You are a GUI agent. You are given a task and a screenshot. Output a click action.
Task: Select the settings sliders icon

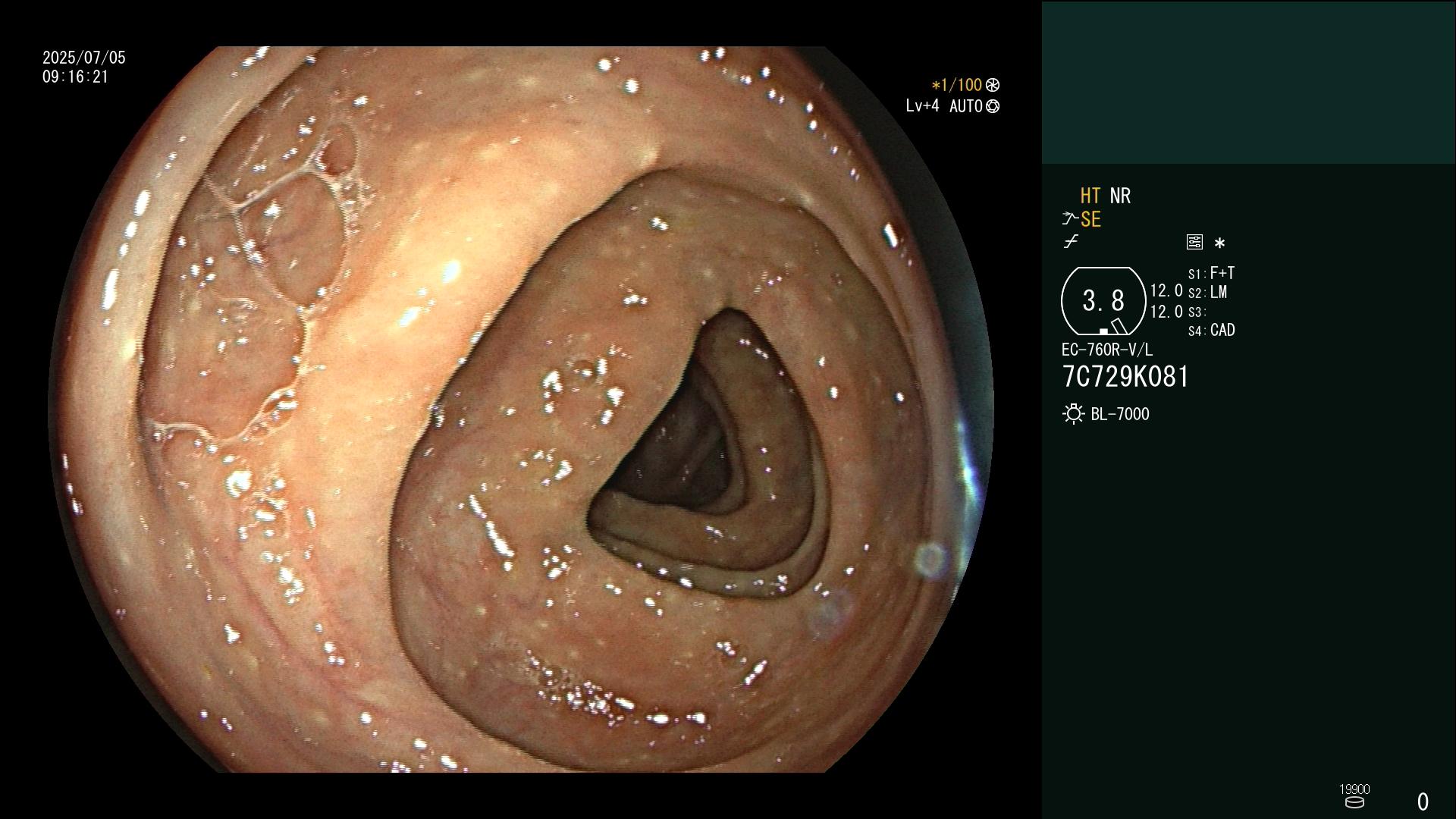coord(1194,242)
